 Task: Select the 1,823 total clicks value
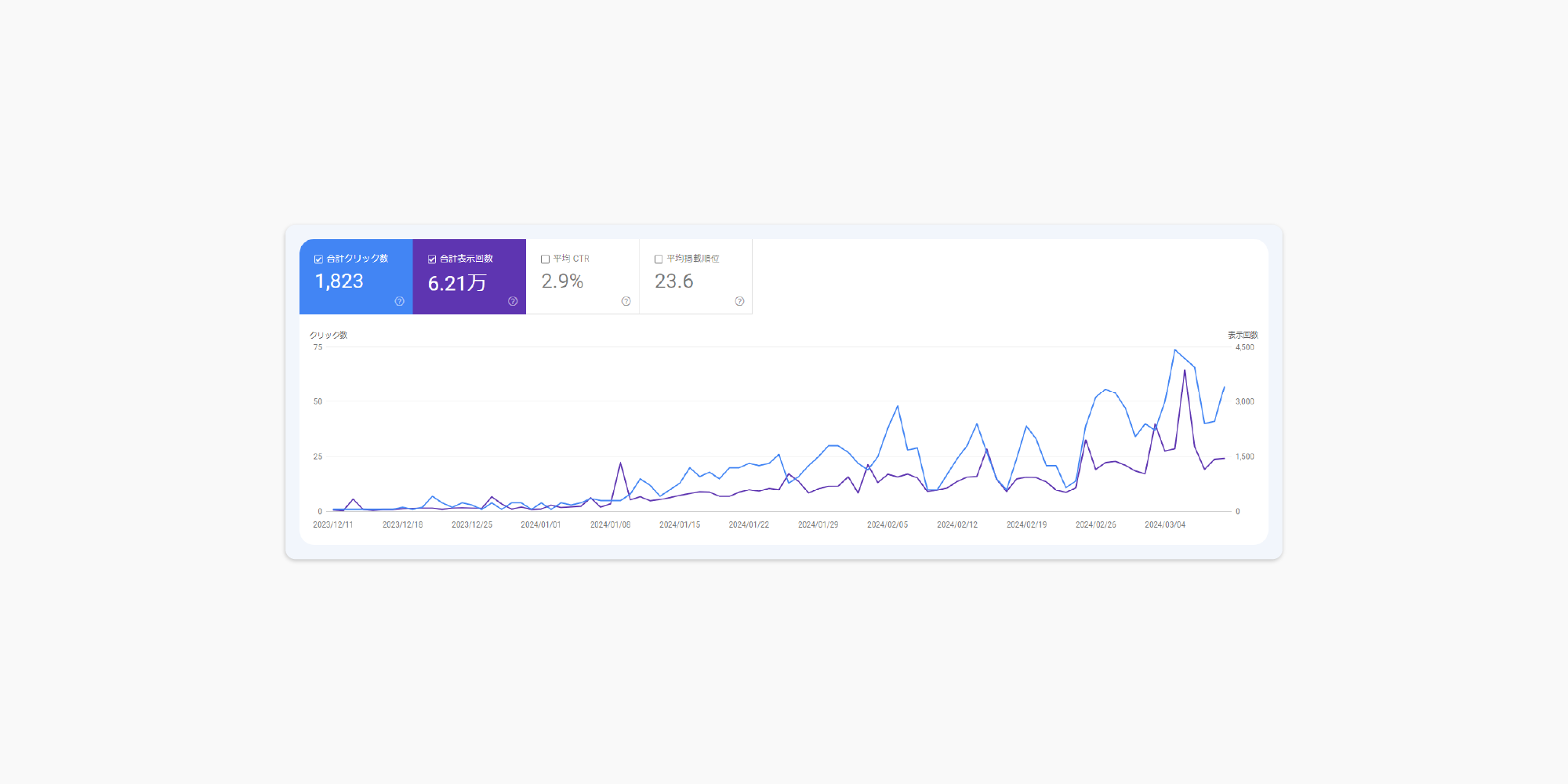(x=339, y=281)
